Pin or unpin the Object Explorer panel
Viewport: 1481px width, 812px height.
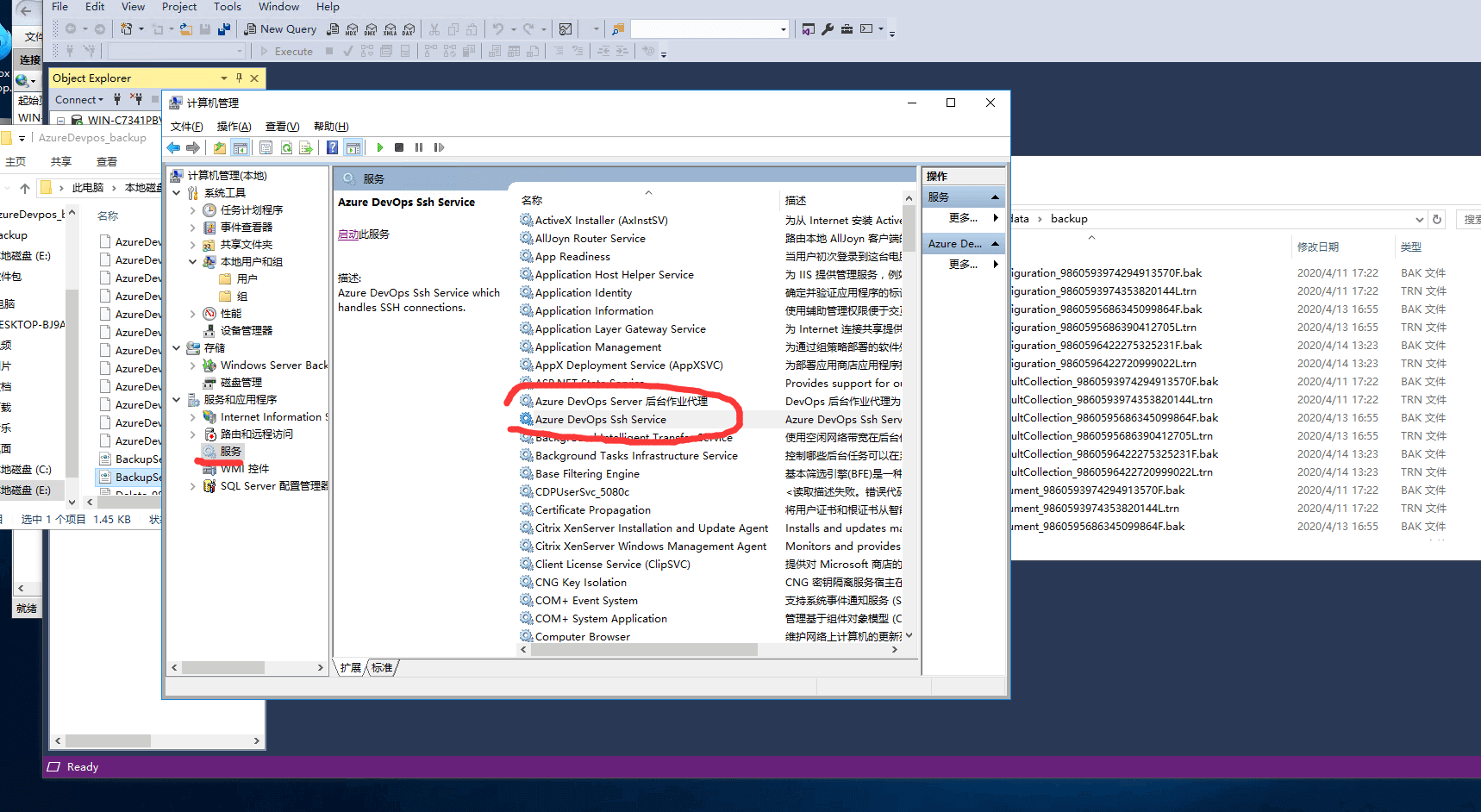239,78
